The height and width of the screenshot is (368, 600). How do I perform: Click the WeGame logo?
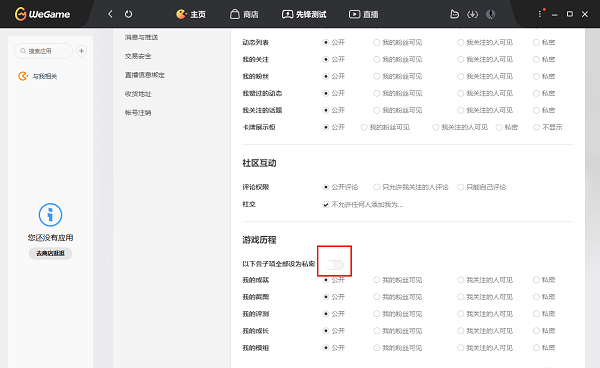(x=42, y=14)
